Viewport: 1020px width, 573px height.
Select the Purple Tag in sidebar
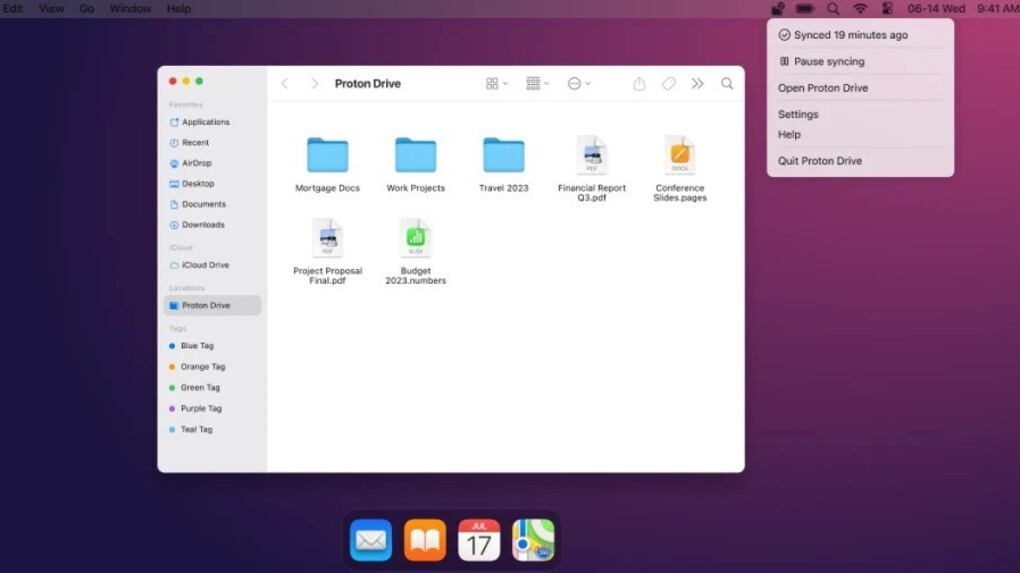(x=201, y=408)
